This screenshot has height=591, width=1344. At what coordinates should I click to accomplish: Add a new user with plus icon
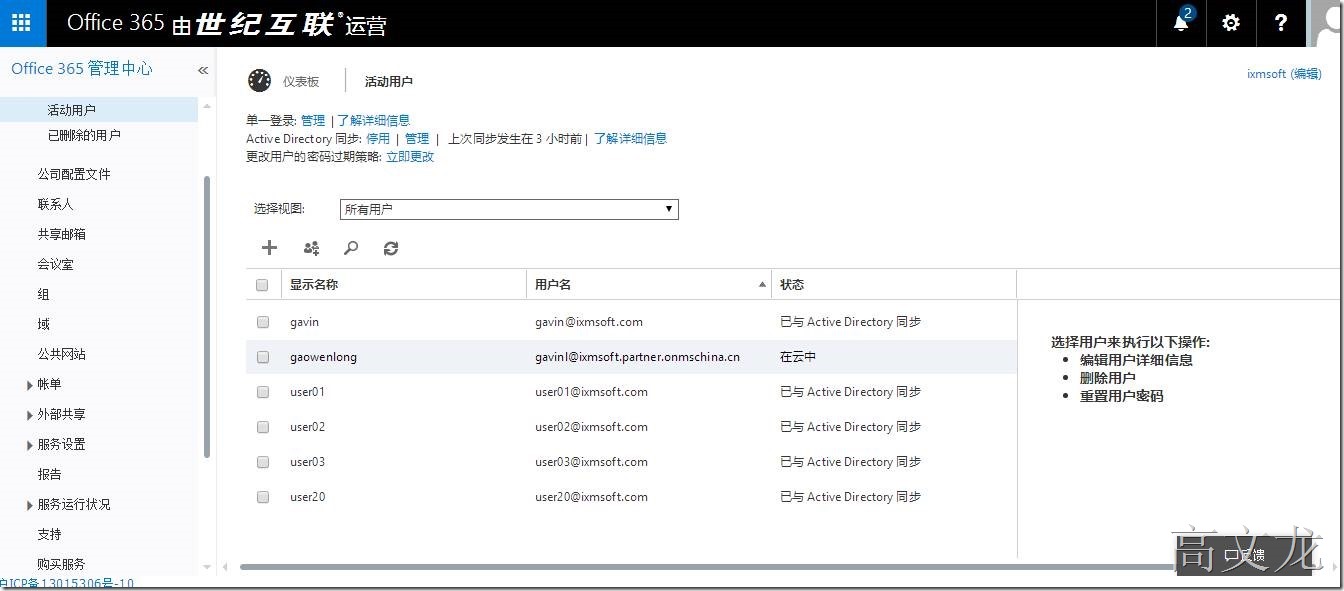coord(269,248)
